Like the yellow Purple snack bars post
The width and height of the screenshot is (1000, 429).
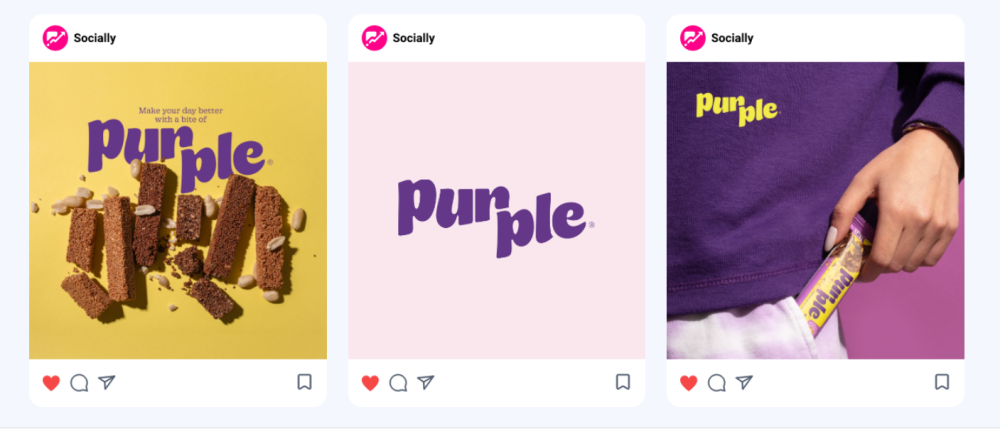coord(51,383)
